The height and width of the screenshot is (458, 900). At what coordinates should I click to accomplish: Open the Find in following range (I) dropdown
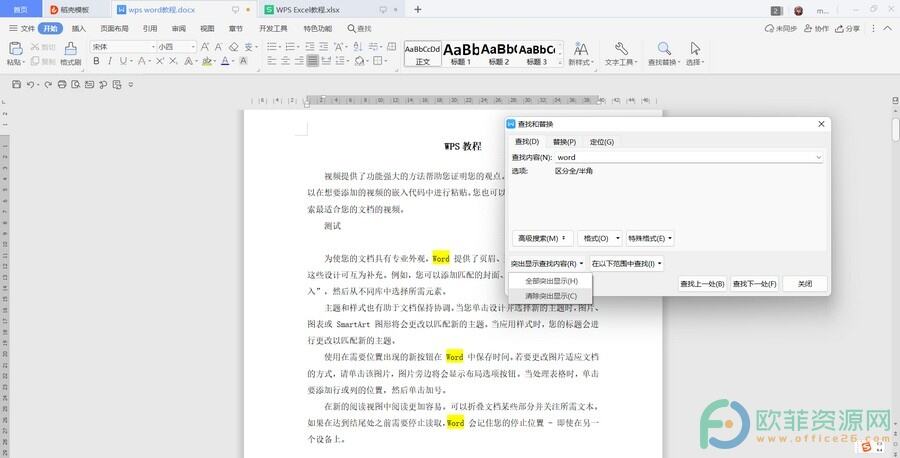tap(627, 264)
